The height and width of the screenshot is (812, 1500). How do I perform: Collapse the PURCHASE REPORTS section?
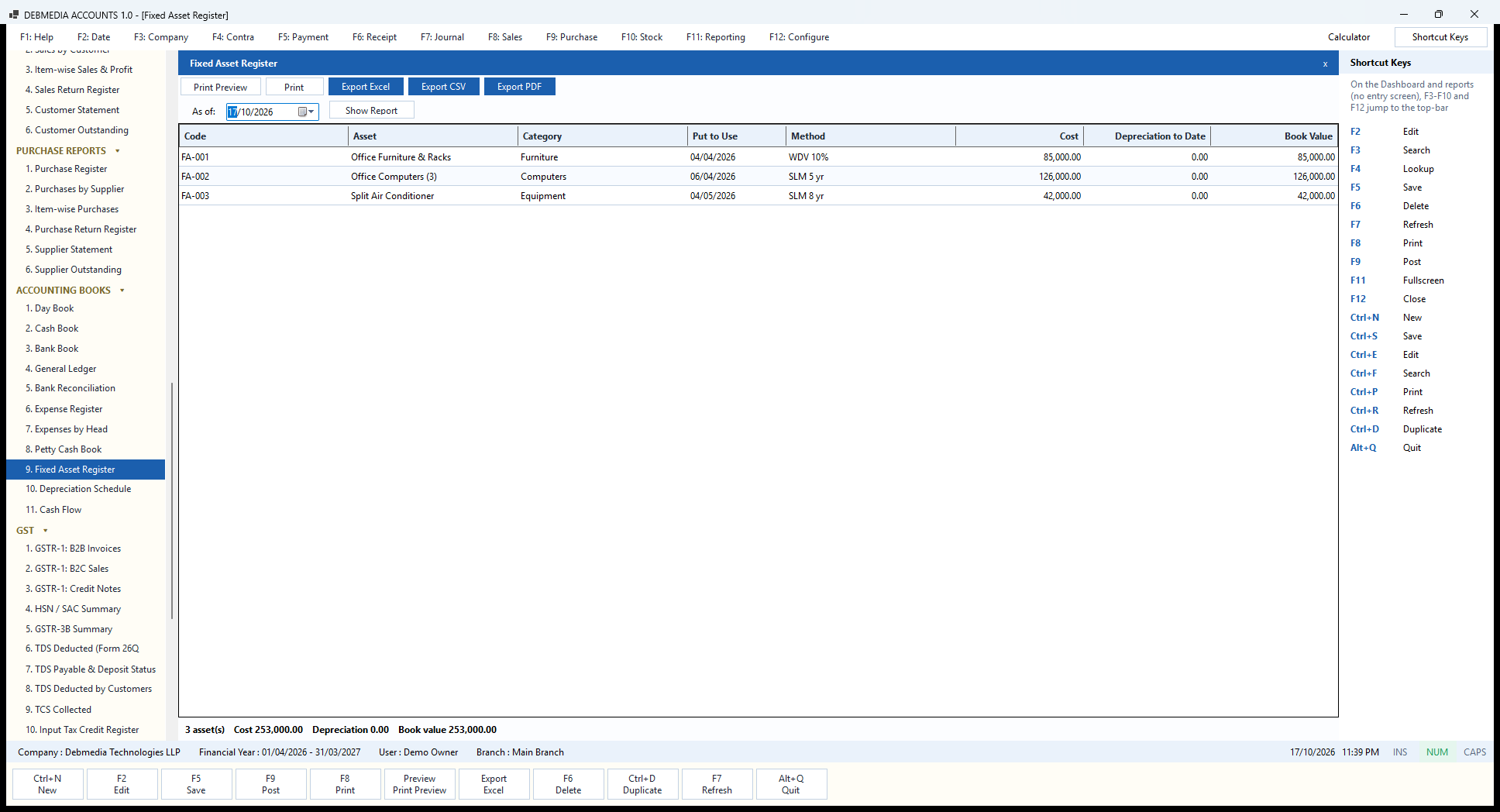click(x=118, y=151)
